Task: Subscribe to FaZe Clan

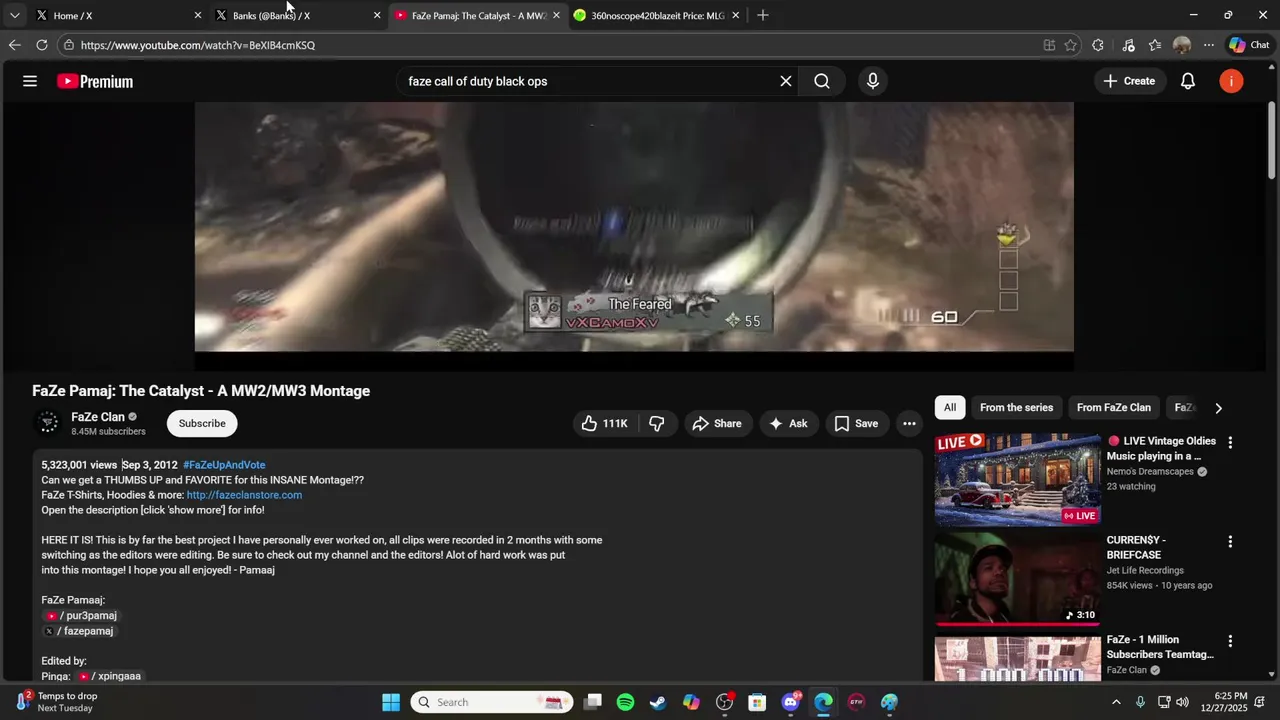Action: click(202, 423)
